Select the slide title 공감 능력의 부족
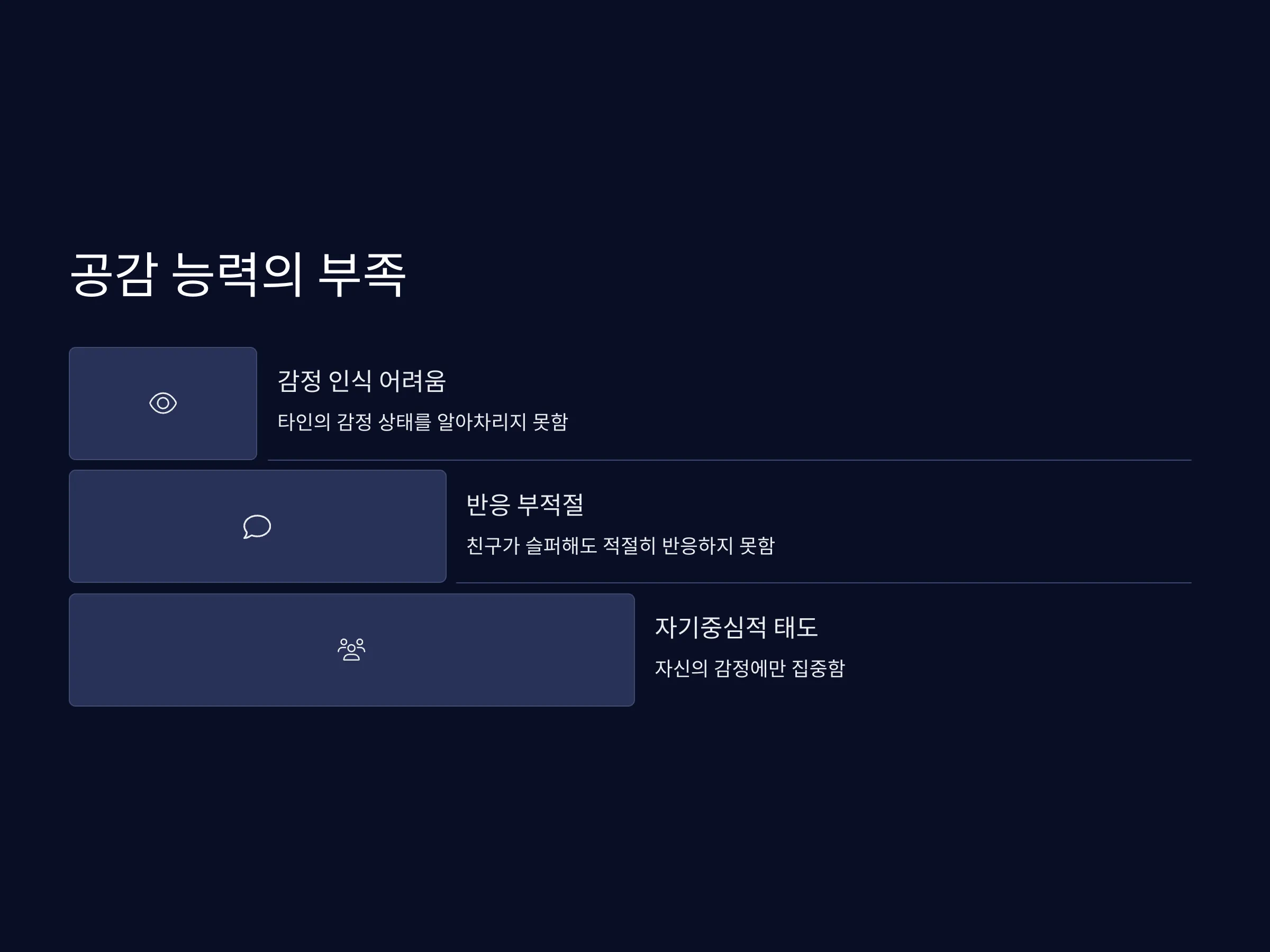The width and height of the screenshot is (1270, 952). coord(238,275)
